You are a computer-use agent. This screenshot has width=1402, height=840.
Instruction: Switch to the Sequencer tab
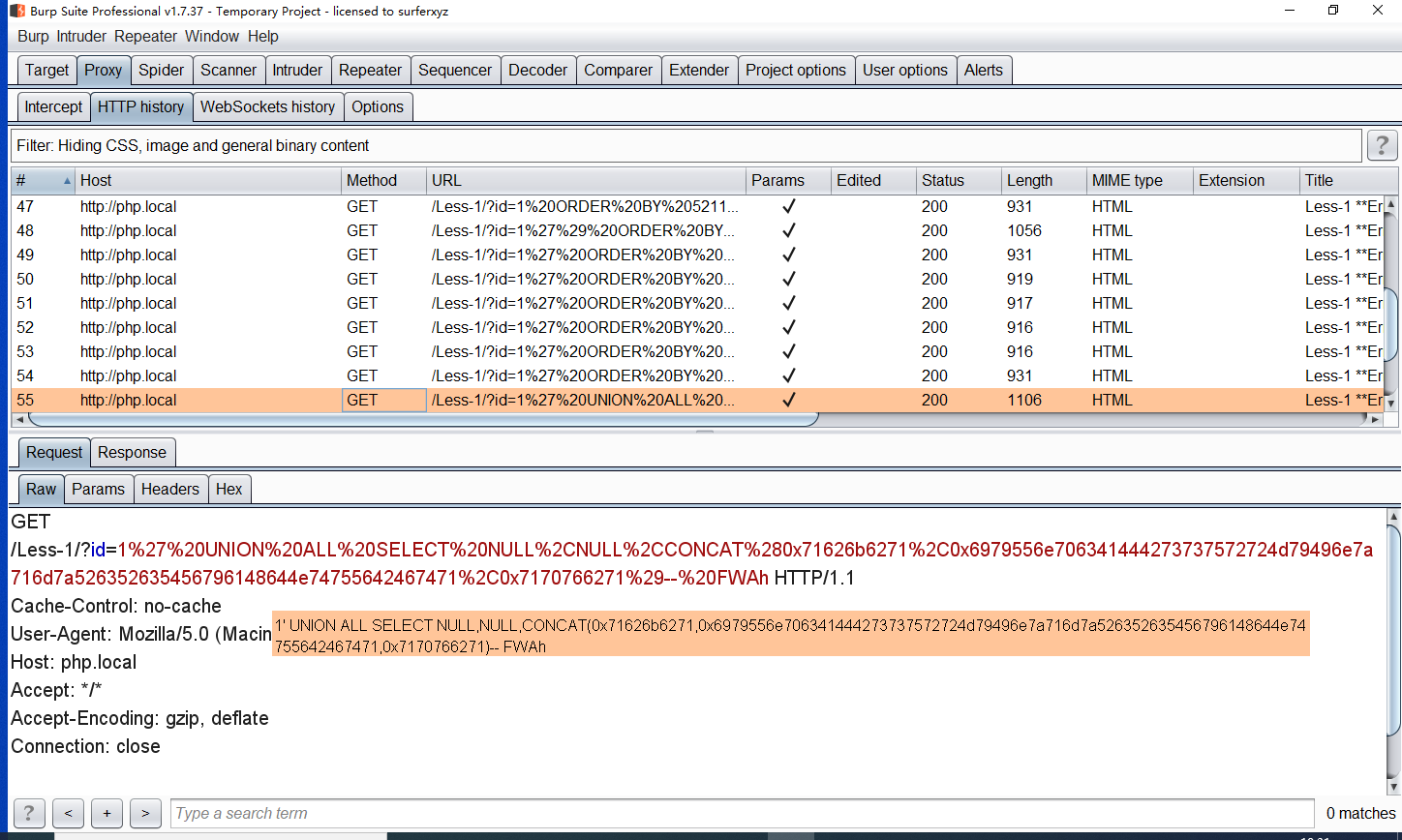pos(455,70)
